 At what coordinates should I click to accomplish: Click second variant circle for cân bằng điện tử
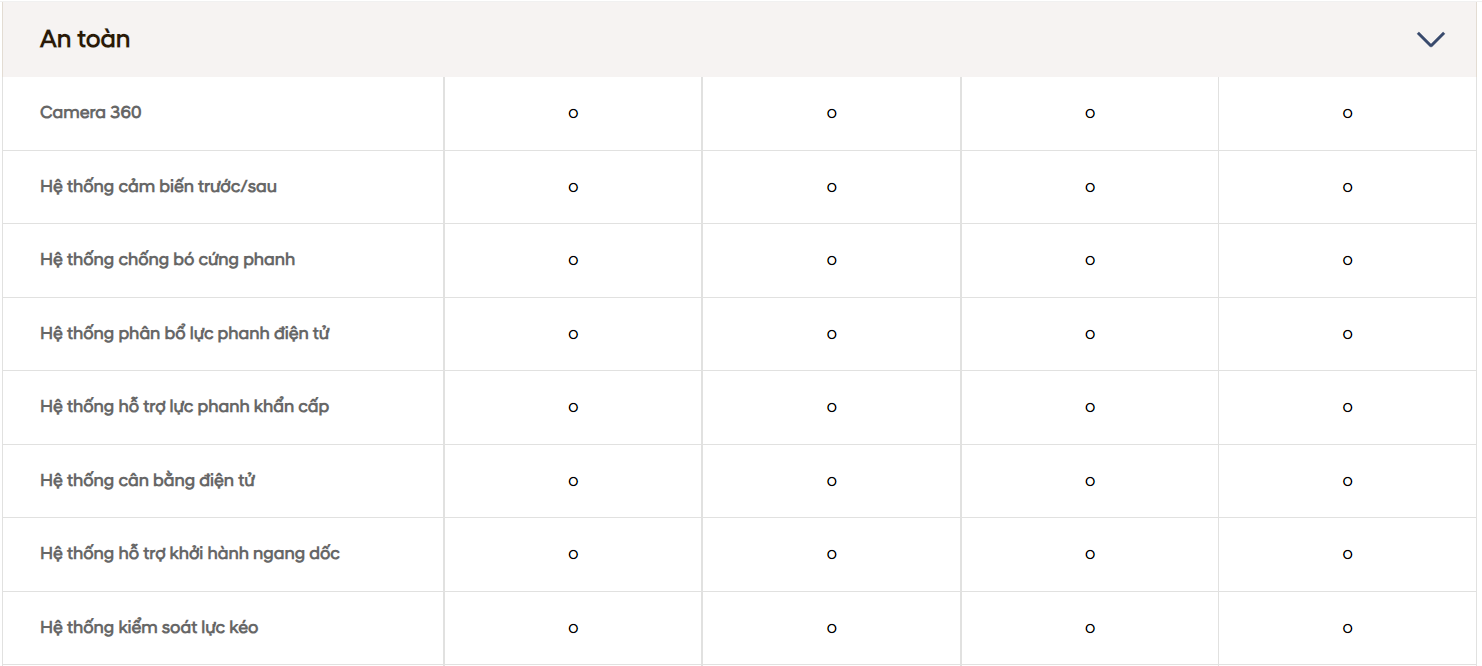tap(831, 481)
